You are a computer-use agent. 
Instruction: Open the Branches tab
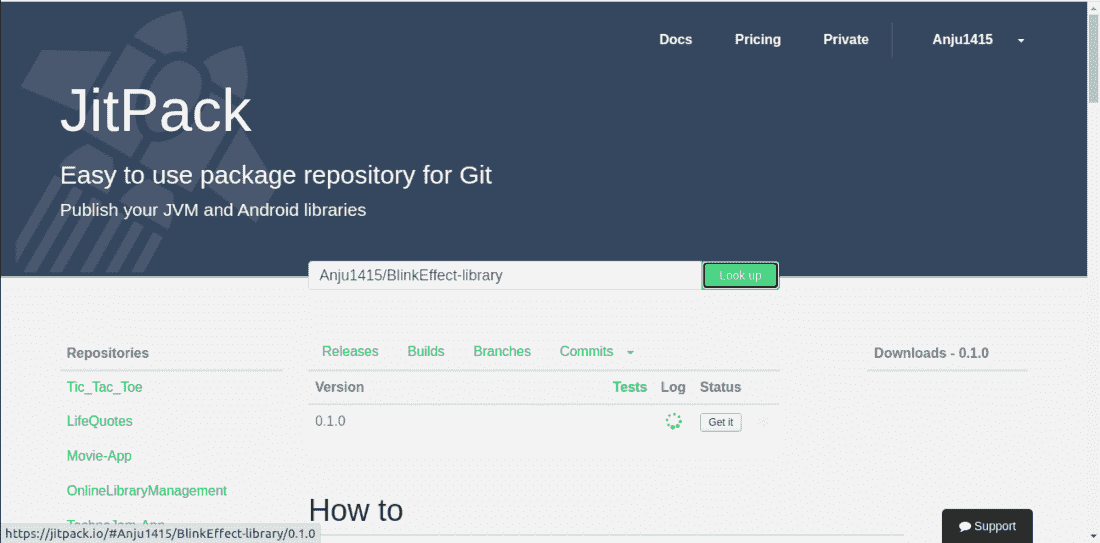point(502,352)
